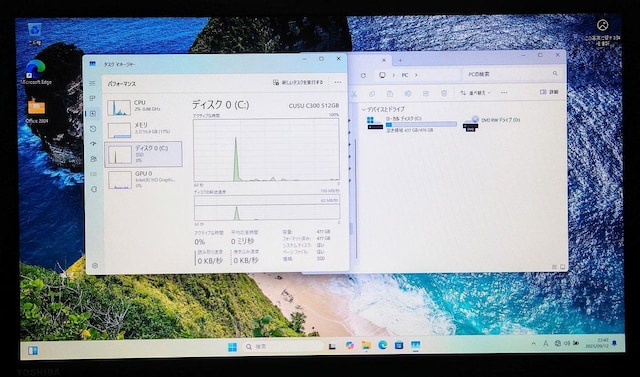
Task: Open the Services page in Task Manager sidebar
Action: pos(94,189)
